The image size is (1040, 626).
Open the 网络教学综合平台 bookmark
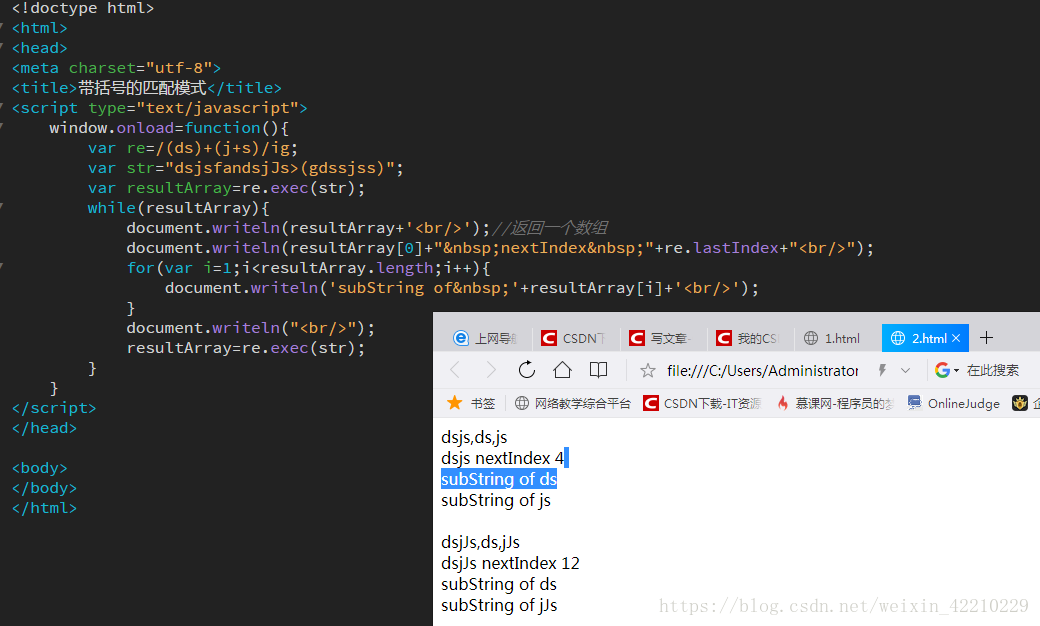click(x=573, y=403)
